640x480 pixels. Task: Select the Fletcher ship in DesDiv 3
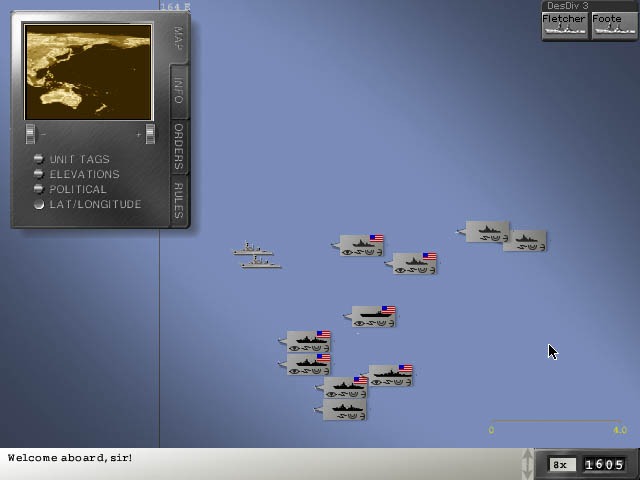[564, 25]
